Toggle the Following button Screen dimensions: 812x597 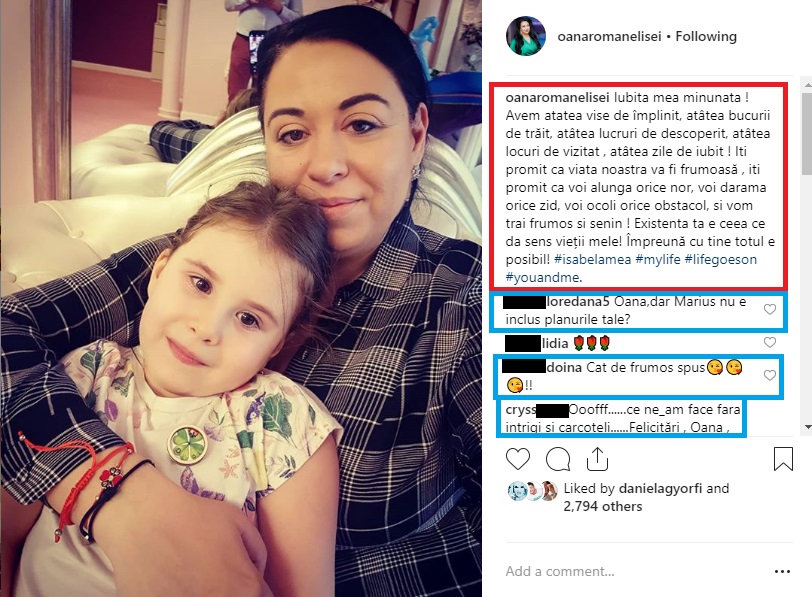point(706,36)
